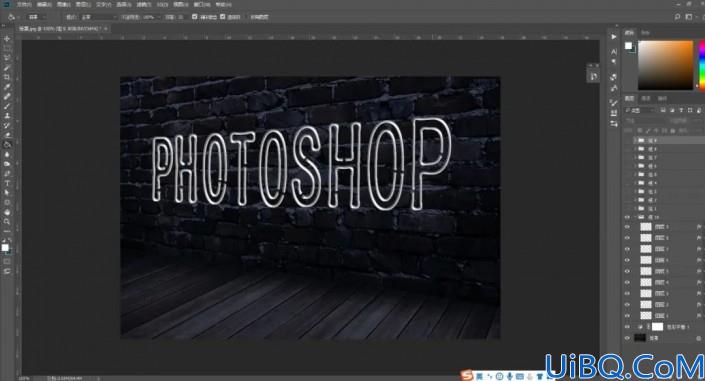This screenshot has width=705, height=381.
Task: Toggle the contiguous checkbox
Action: (x=223, y=17)
